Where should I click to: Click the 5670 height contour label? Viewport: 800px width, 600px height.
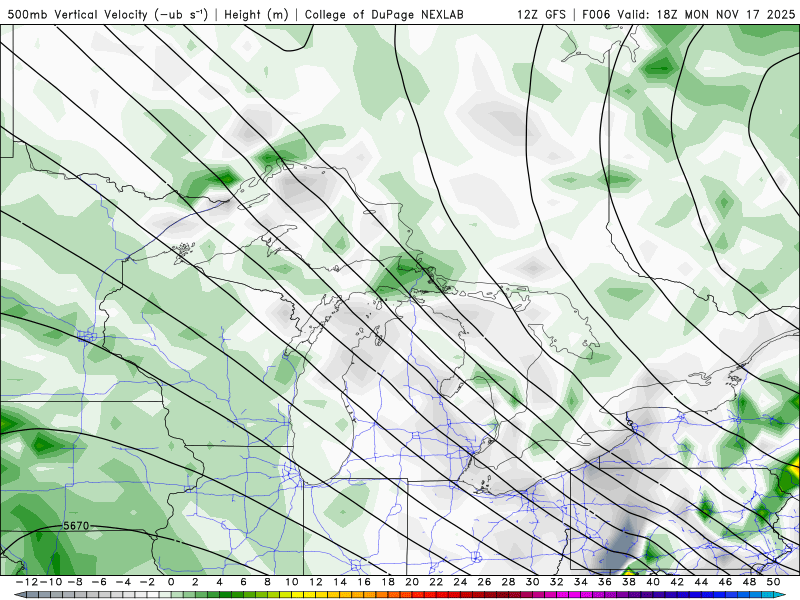(x=76, y=526)
